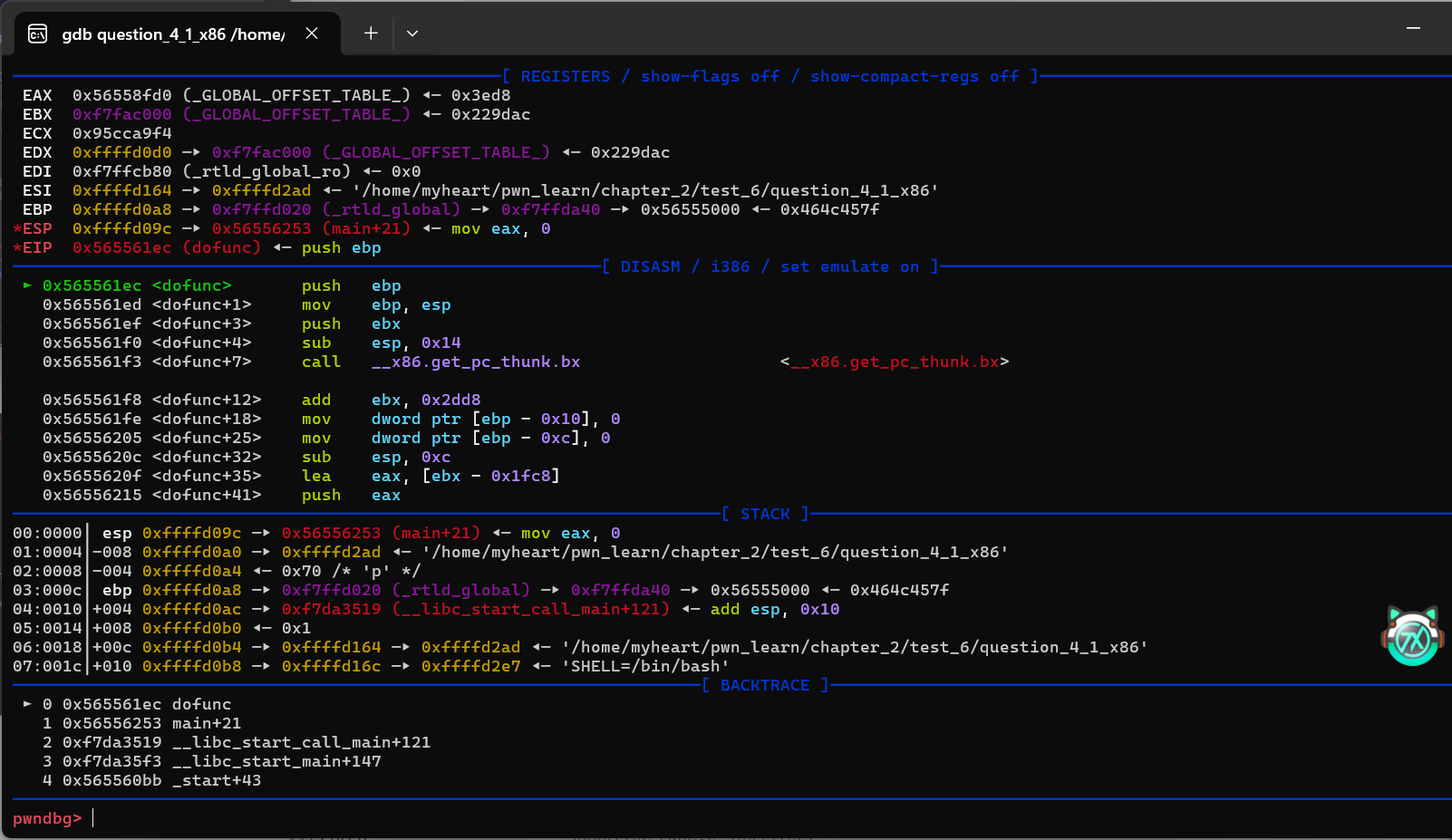The width and height of the screenshot is (1452, 840).
Task: Click disasm line <dofunc+41> push eax
Action: [221, 495]
